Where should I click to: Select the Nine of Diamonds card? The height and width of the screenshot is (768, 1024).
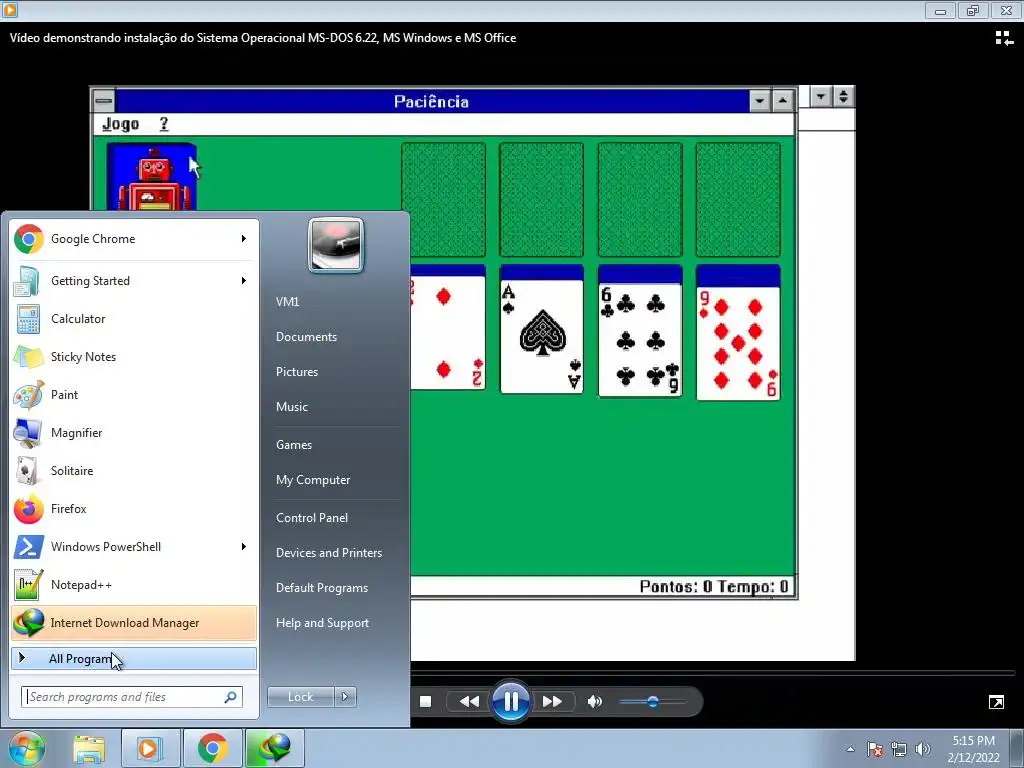738,343
